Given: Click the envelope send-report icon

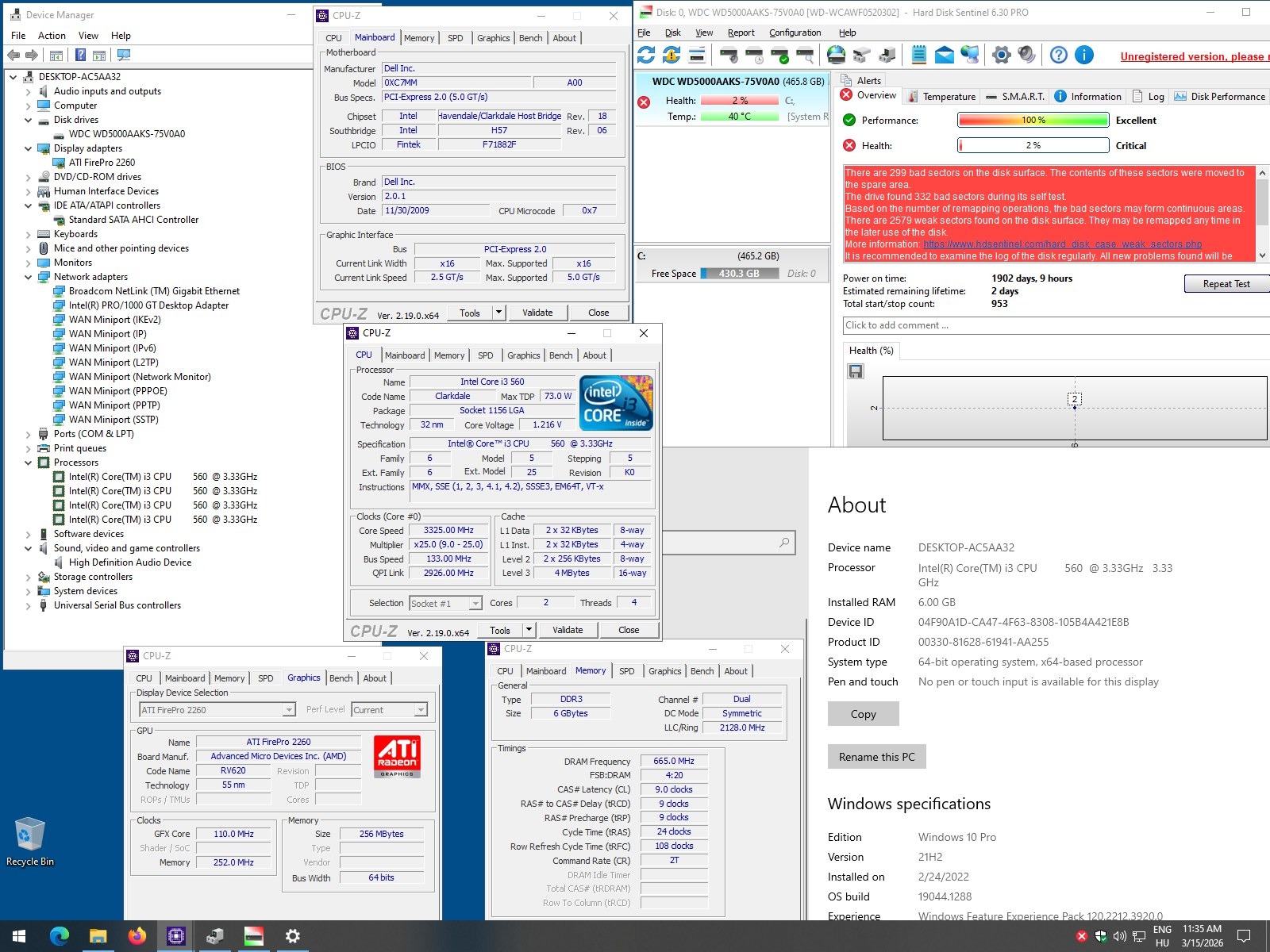Looking at the screenshot, I should point(944,55).
